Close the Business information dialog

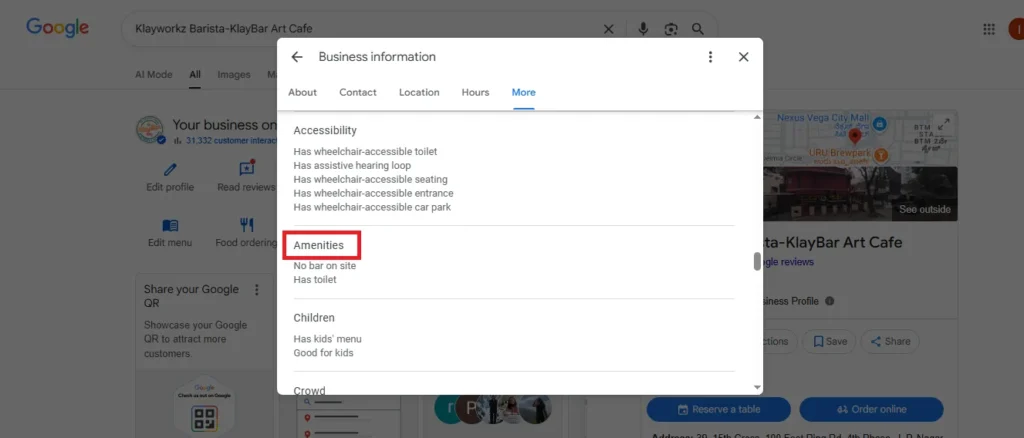[x=743, y=57]
